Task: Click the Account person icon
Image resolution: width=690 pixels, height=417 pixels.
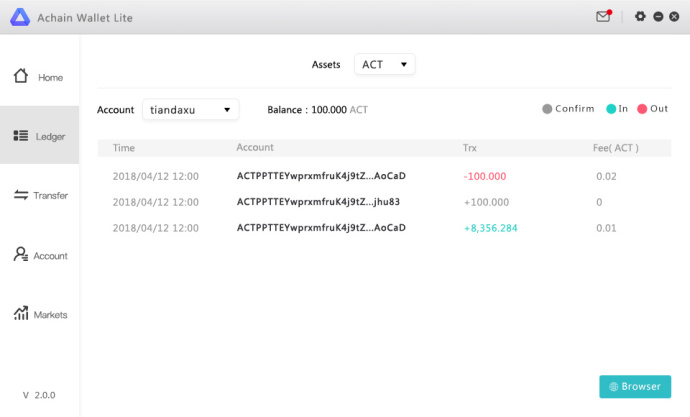Action: point(21,254)
